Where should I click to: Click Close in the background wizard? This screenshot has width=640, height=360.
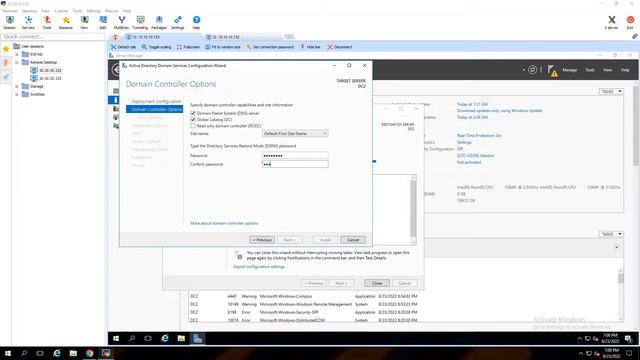(x=377, y=283)
